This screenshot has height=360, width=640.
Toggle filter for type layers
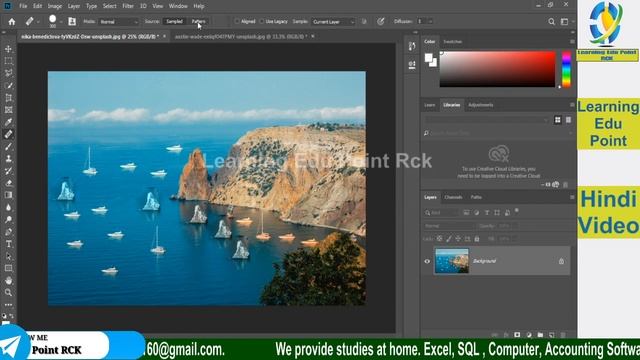(487, 213)
